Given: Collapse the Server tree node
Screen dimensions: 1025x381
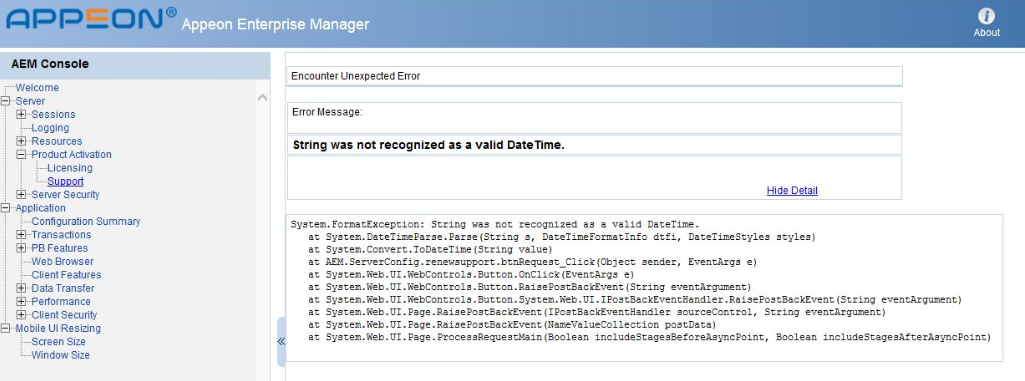Looking at the screenshot, I should 6,101.
